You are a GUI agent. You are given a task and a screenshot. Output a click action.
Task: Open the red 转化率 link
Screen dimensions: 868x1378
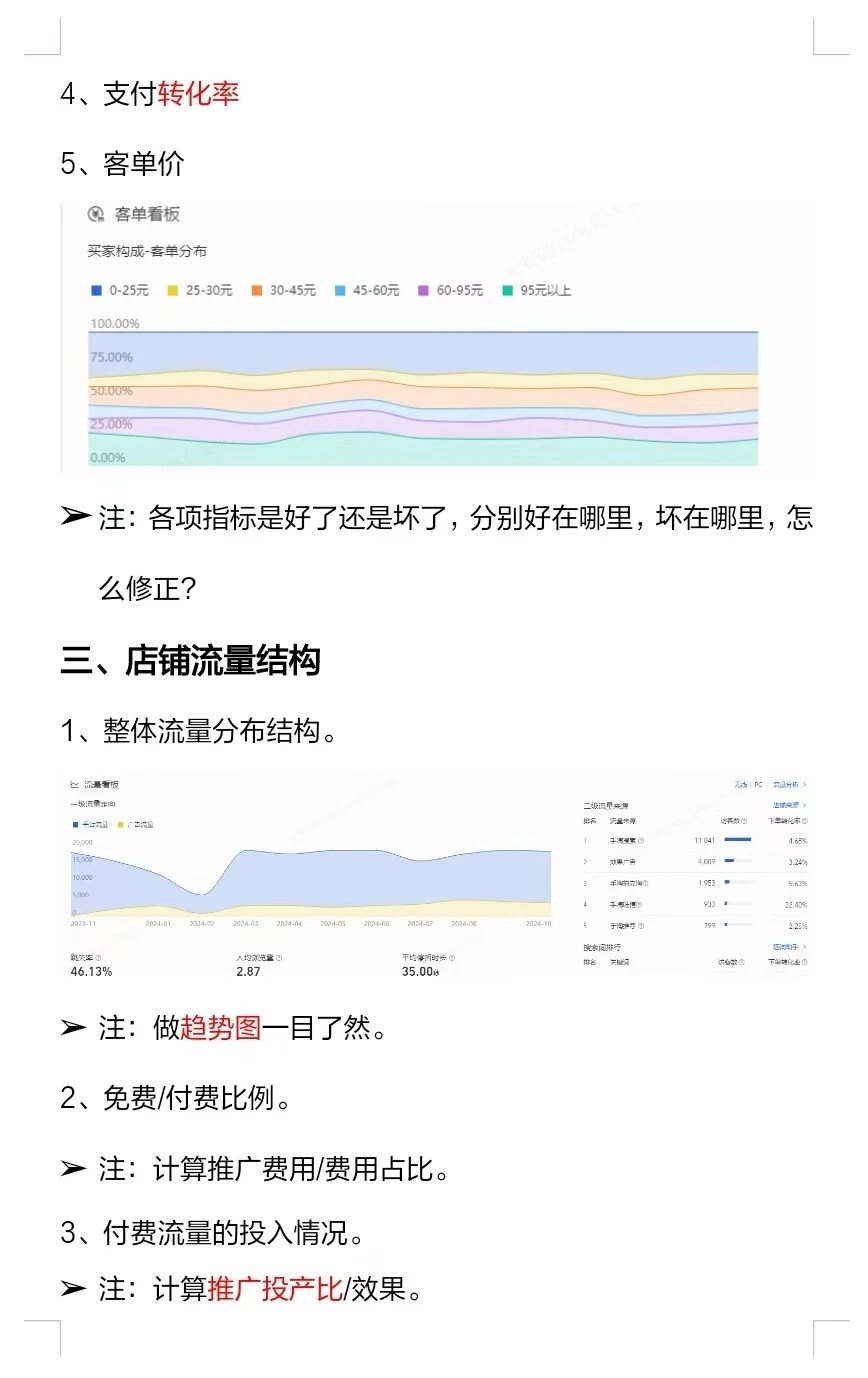198,94
